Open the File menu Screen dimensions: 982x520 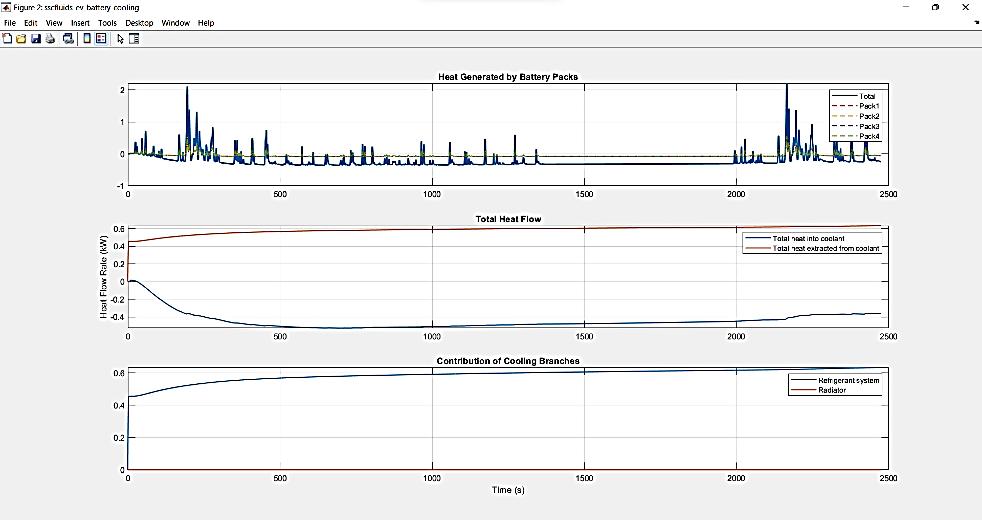[10, 23]
